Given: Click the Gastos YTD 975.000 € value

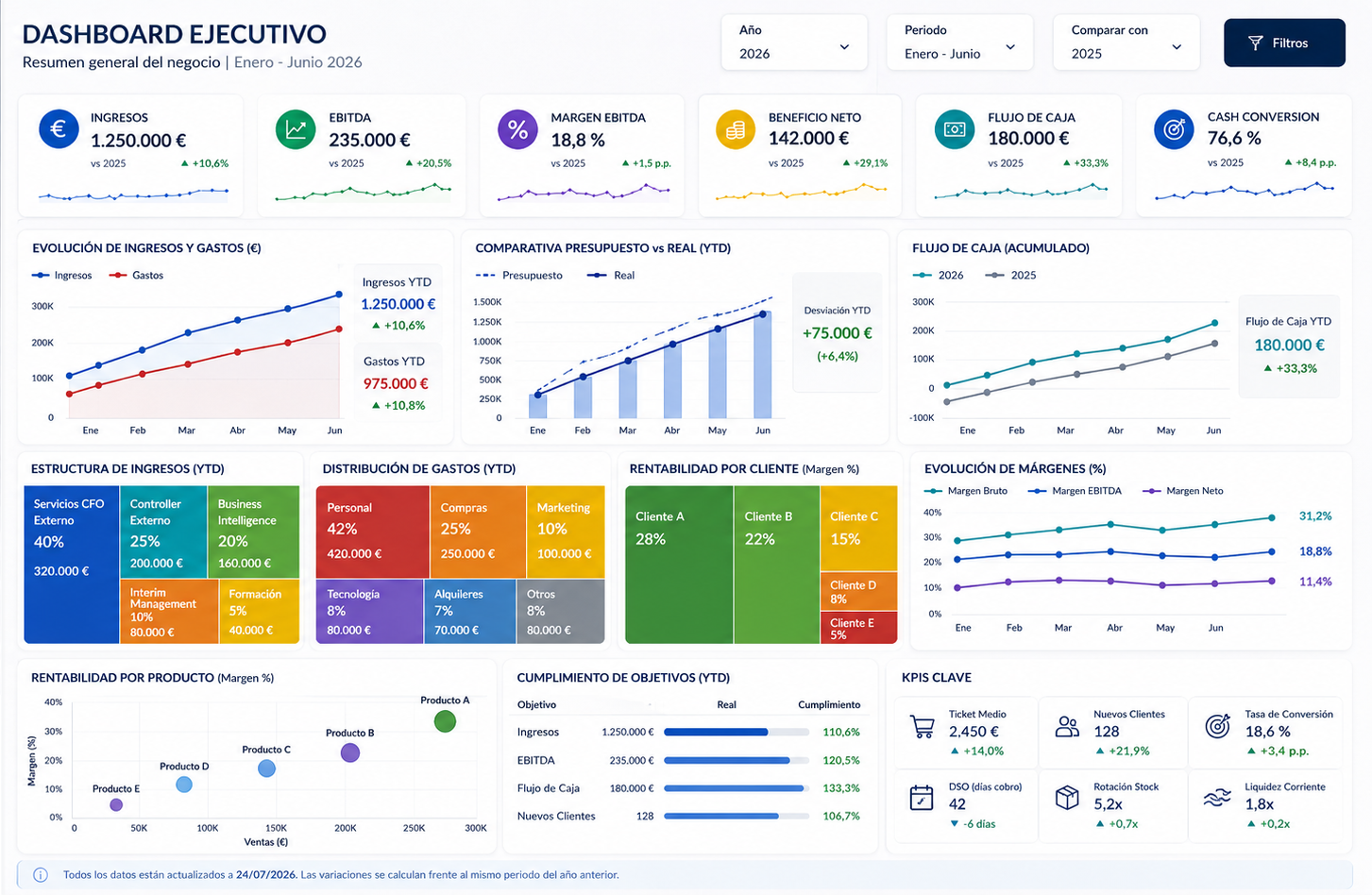Looking at the screenshot, I should coord(396,383).
